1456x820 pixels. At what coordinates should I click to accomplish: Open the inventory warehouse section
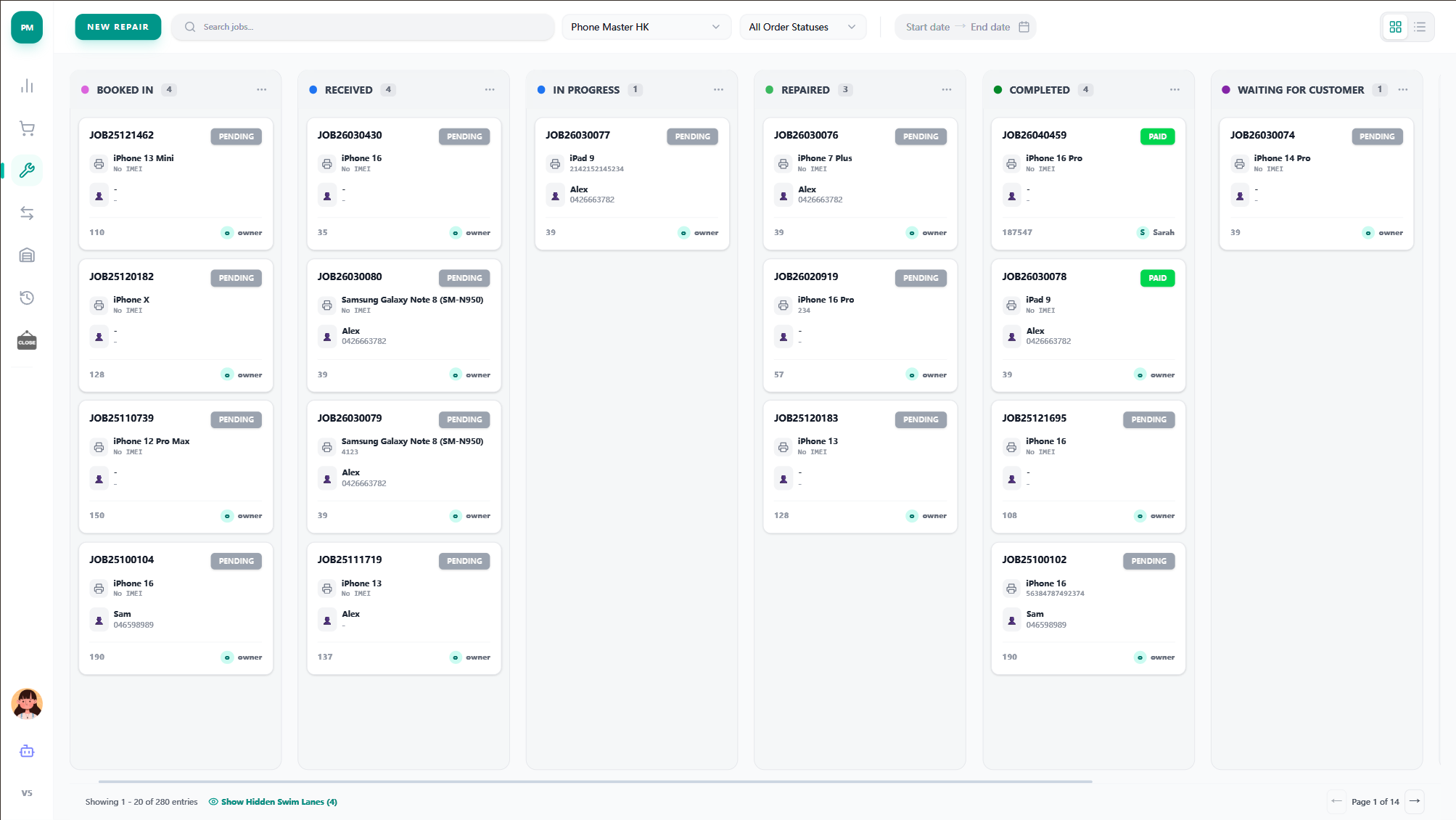(27, 255)
